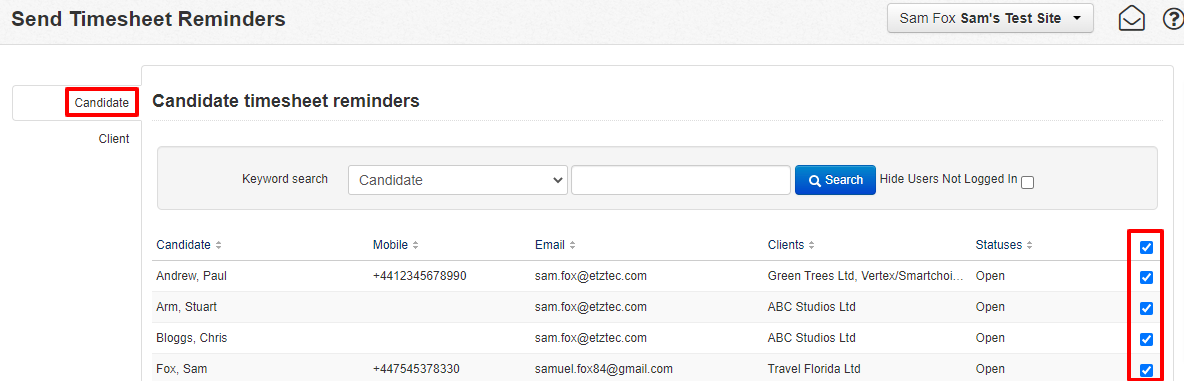Screen dimensions: 1184x381
Task: Sort by the Mobile column arrows
Action: click(x=415, y=245)
